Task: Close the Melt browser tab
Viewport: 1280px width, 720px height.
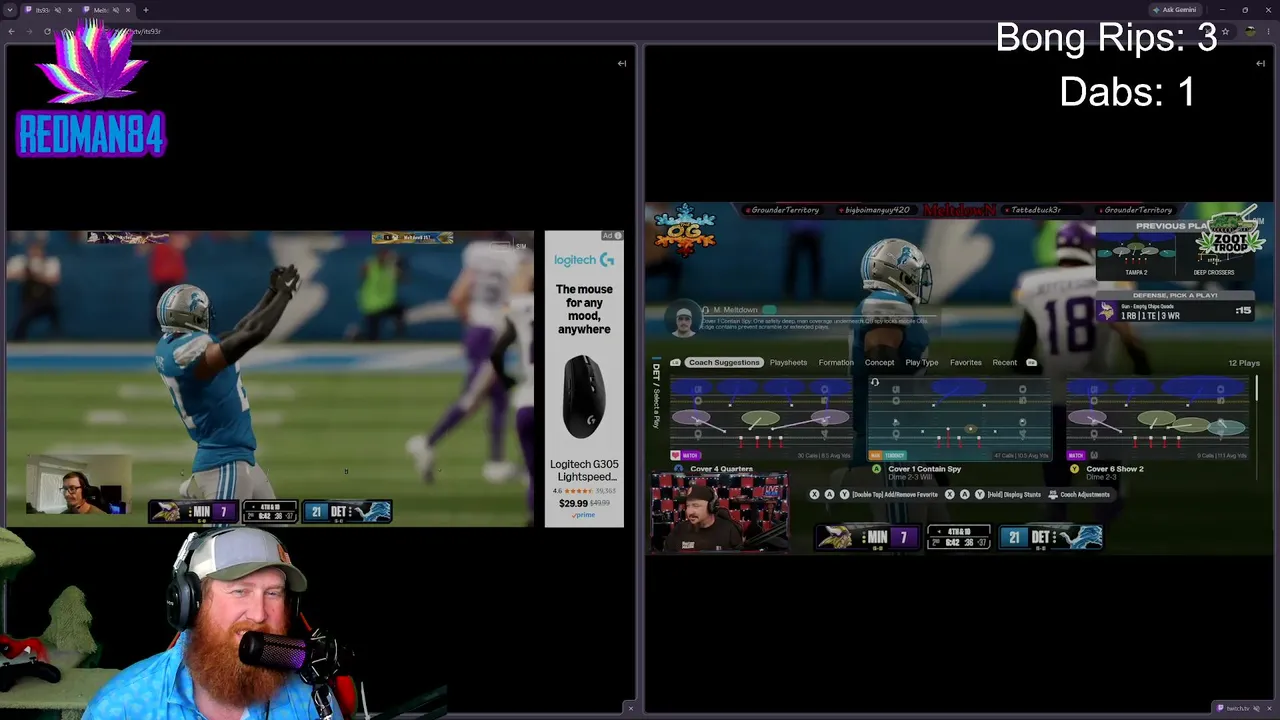Action: coord(127,10)
